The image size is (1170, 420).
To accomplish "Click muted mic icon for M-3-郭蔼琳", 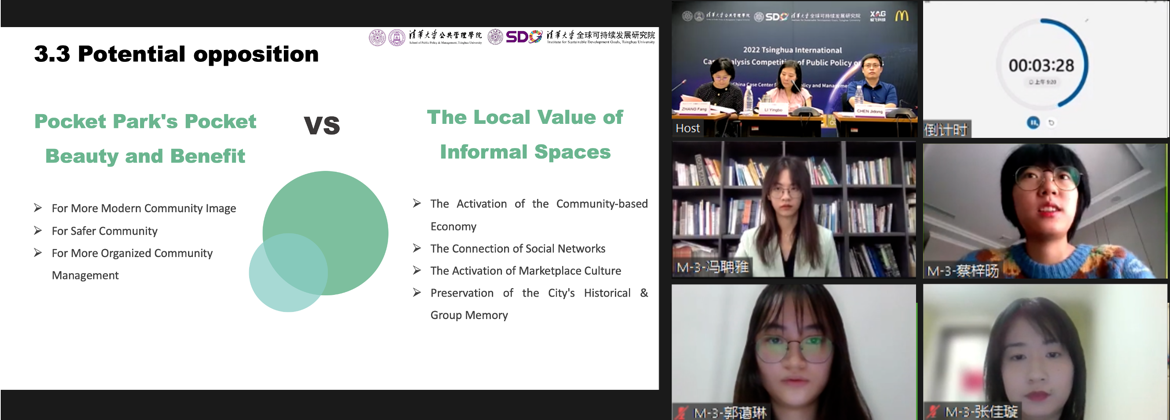I will (682, 411).
